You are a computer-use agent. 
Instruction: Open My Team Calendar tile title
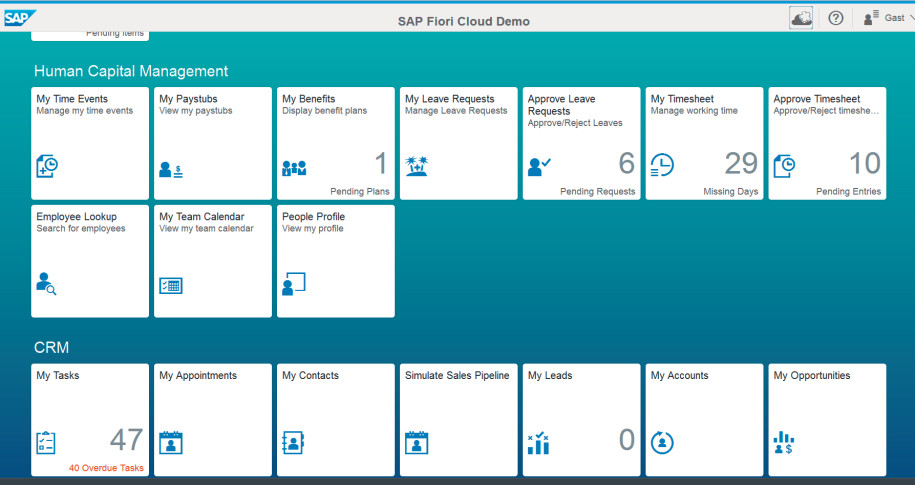click(x=201, y=217)
